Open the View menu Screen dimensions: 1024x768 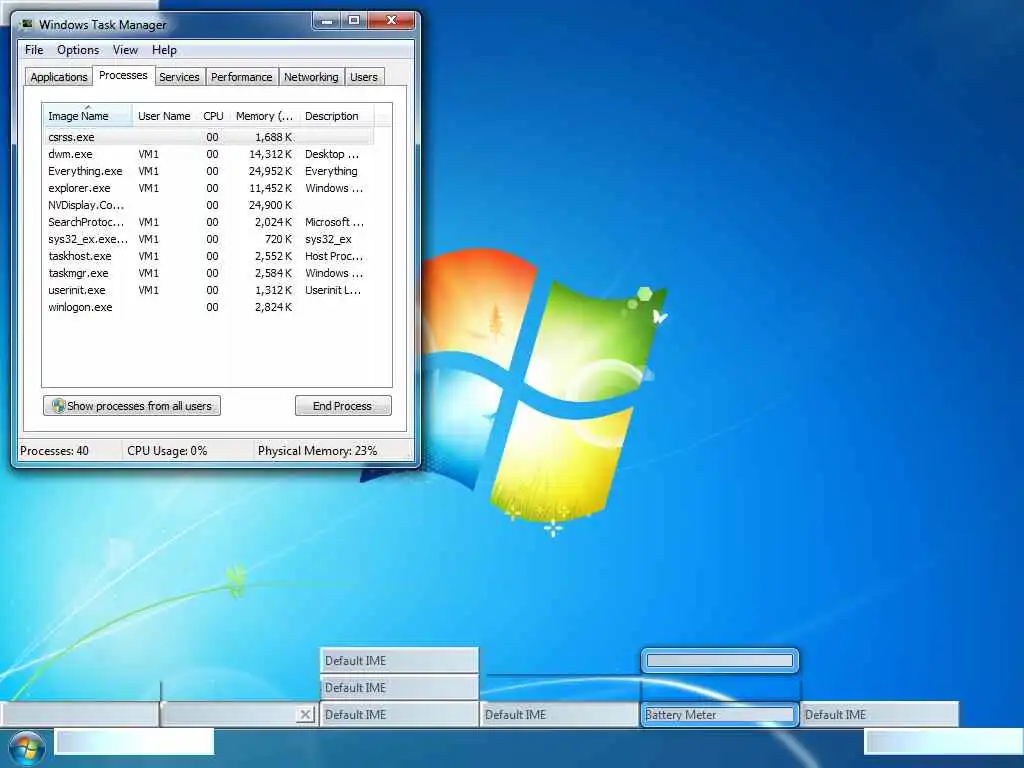[x=125, y=50]
